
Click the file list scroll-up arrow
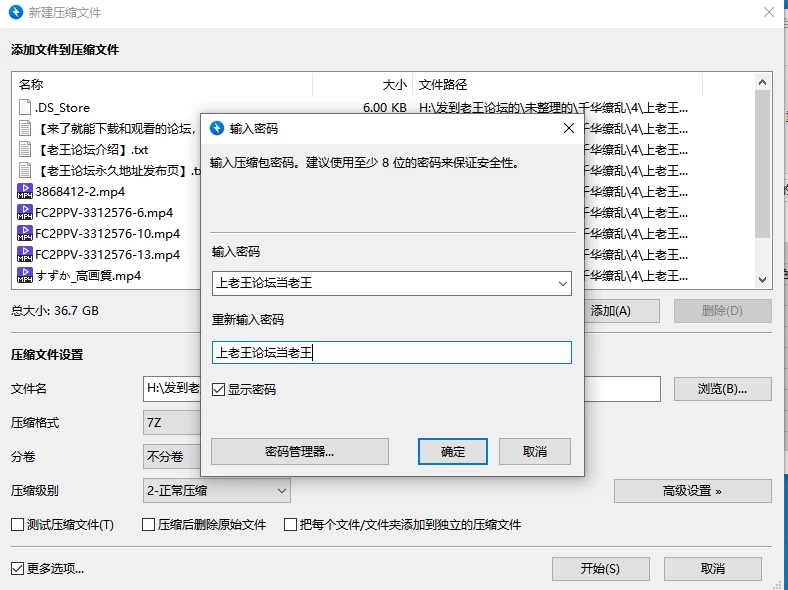click(x=762, y=82)
